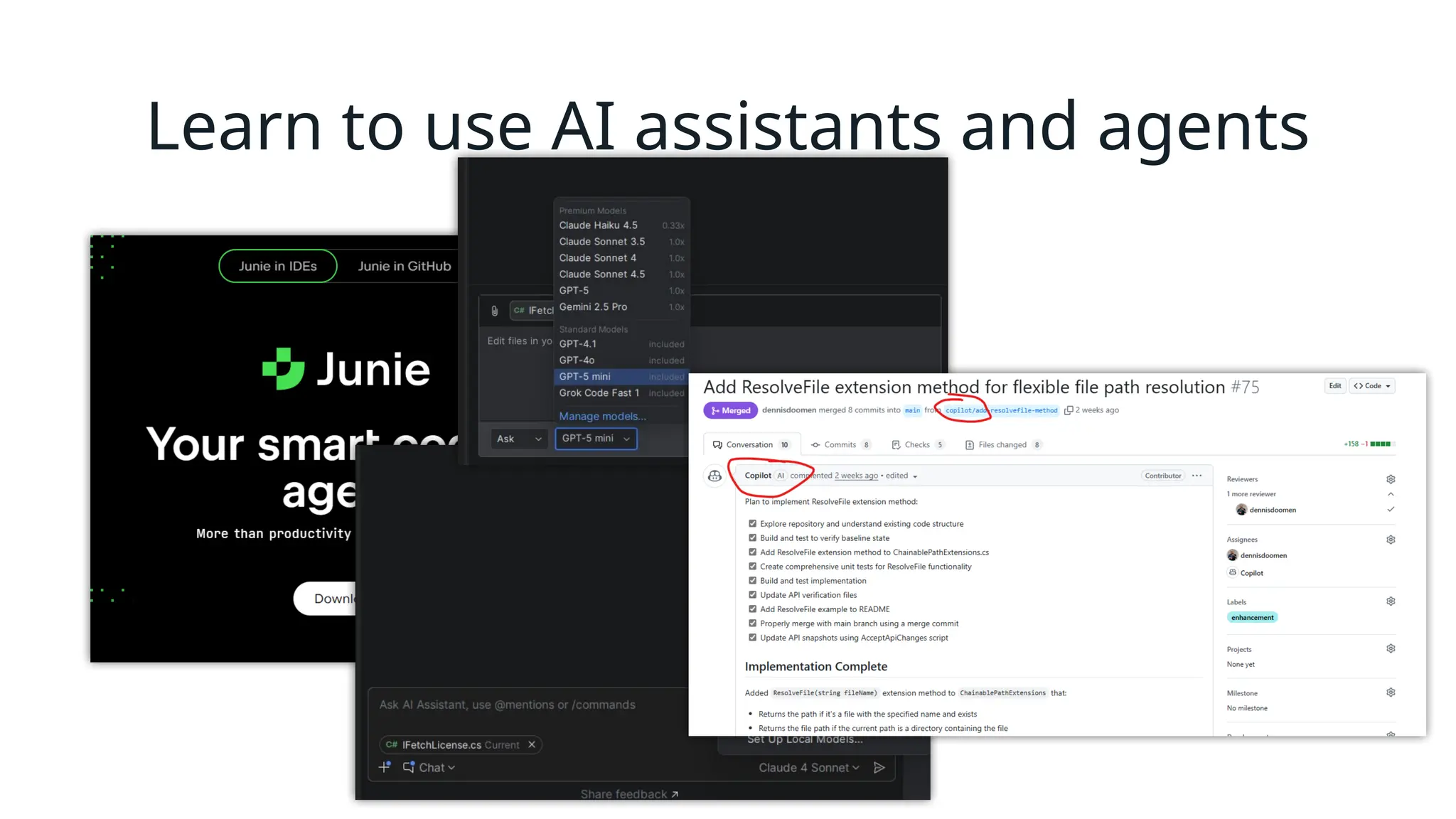Expand the 'edited' history dropdown
This screenshot has width=1456, height=819.
pyautogui.click(x=901, y=476)
